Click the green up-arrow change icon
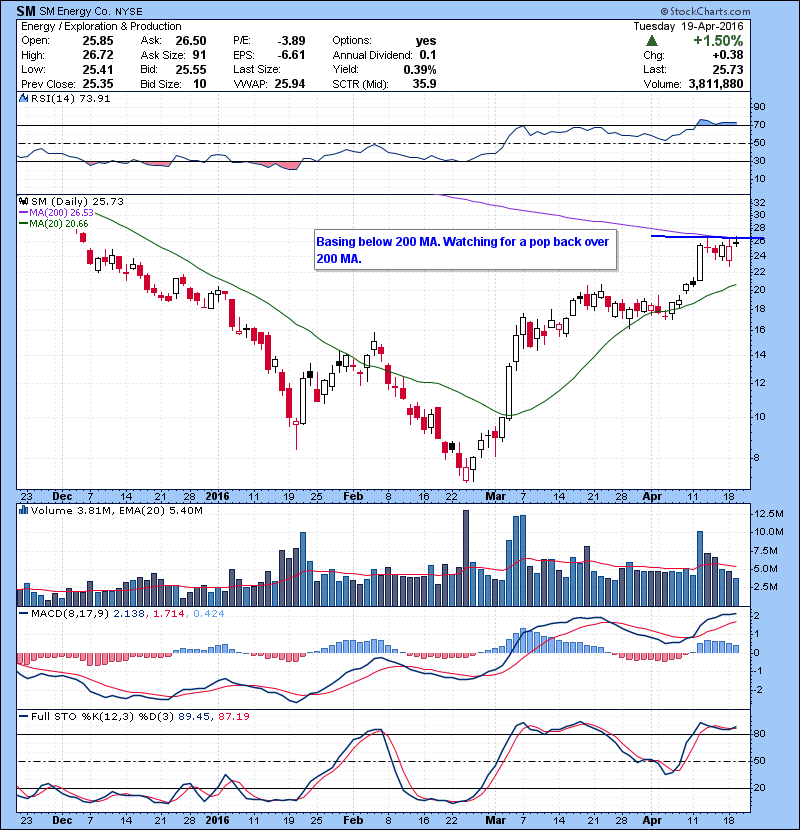This screenshot has width=800, height=830. coord(652,41)
